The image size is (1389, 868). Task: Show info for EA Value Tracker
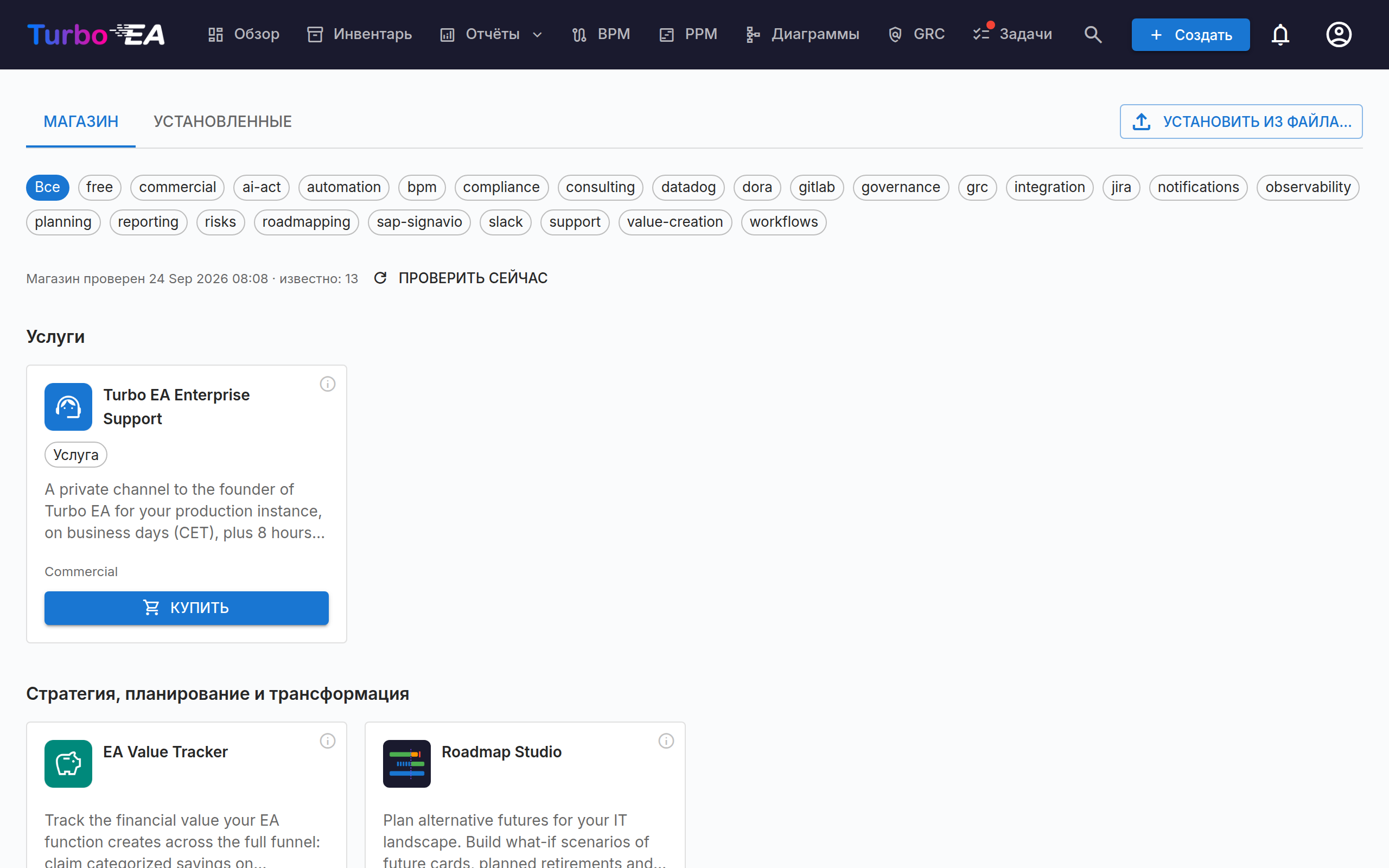coord(328,741)
